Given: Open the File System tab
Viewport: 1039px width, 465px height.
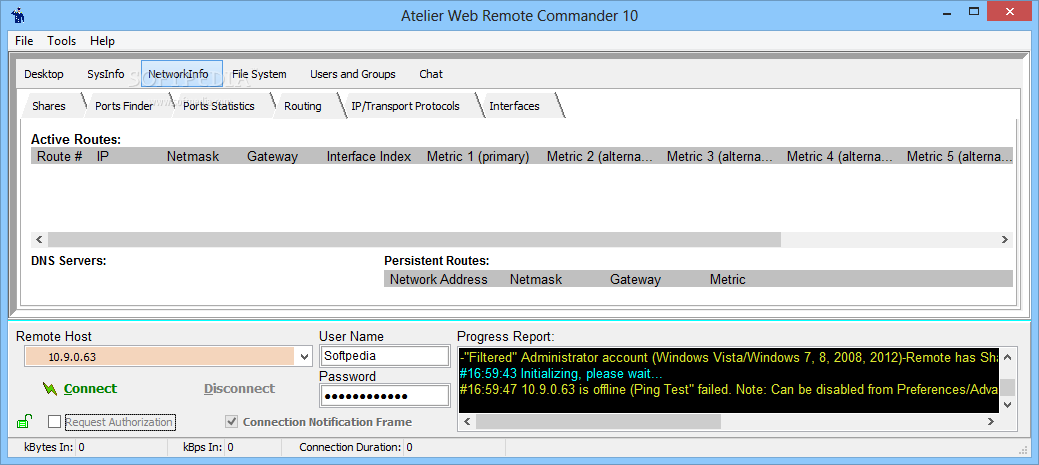Looking at the screenshot, I should [259, 74].
